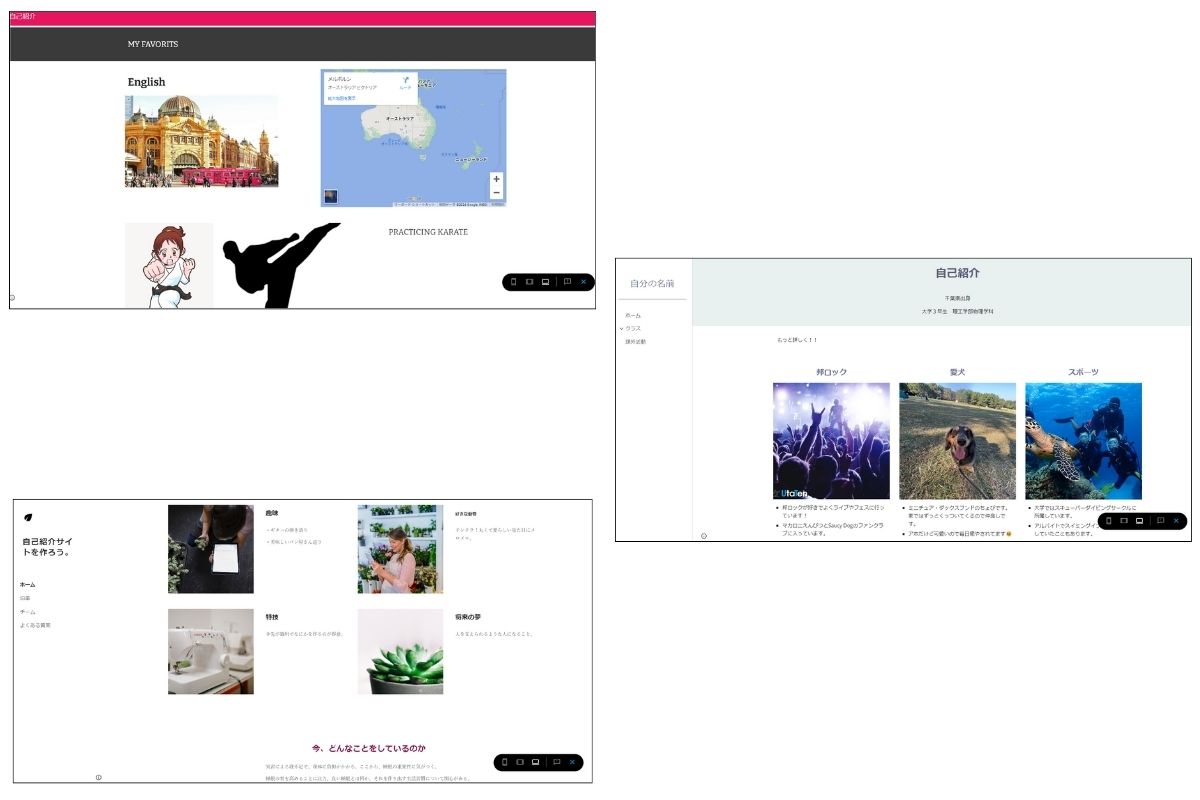Close the preview bar in the karate site window

pyautogui.click(x=583, y=282)
